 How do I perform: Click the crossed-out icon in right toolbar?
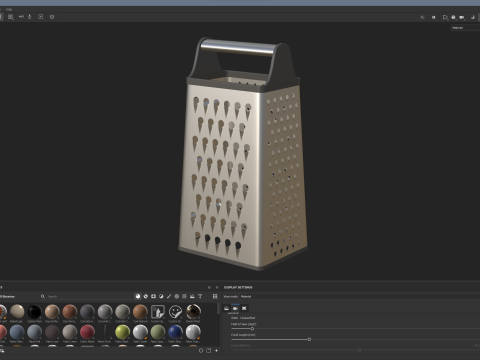(422, 17)
